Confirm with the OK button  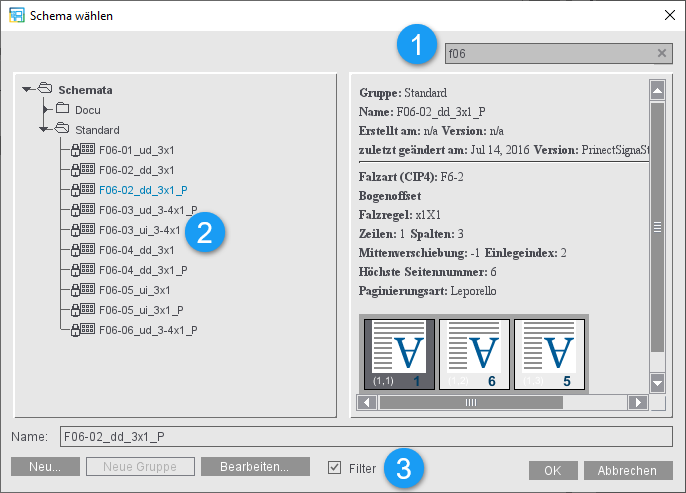pos(553,471)
